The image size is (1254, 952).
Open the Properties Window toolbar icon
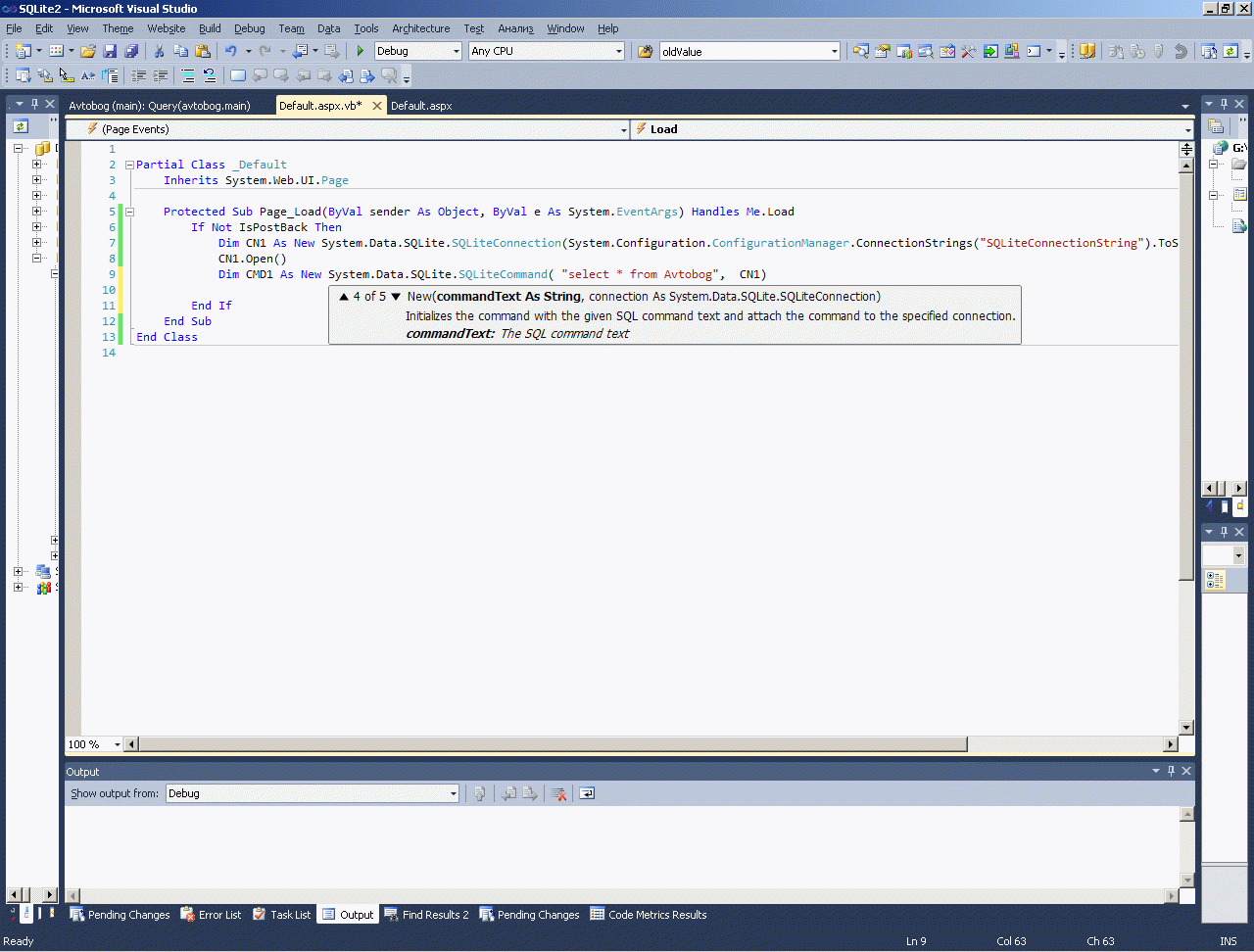tap(883, 51)
